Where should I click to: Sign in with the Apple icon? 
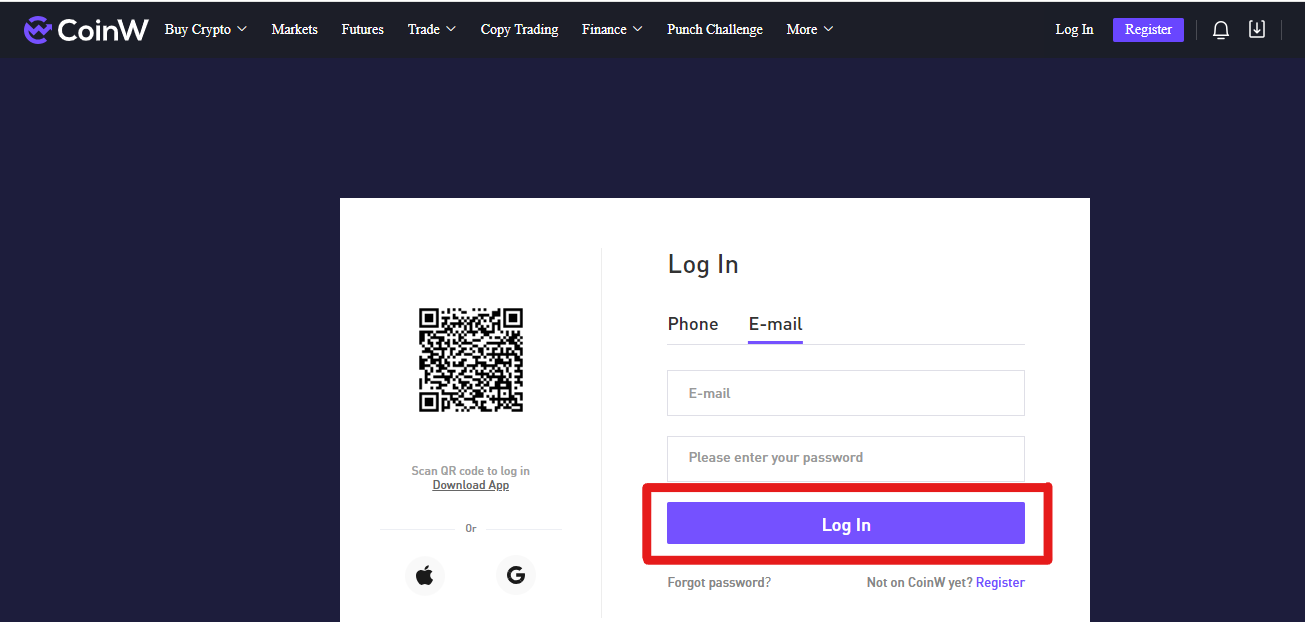point(425,575)
